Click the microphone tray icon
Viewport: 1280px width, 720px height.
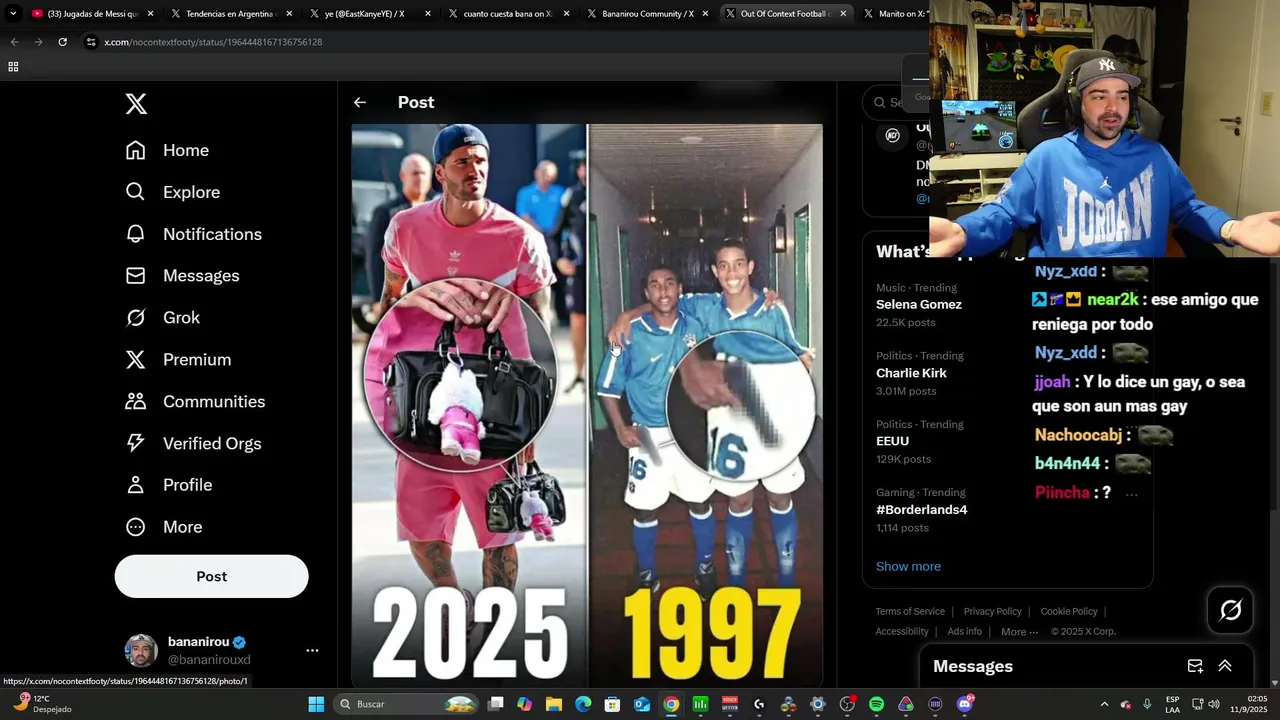tap(1147, 704)
